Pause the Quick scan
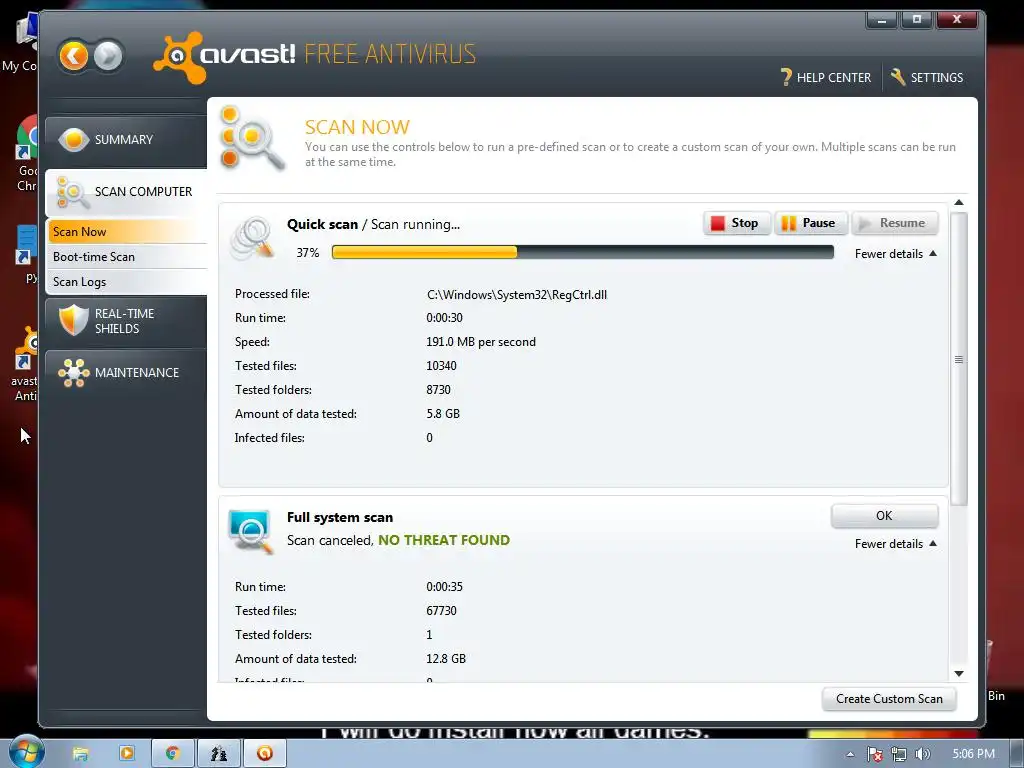Image resolution: width=1024 pixels, height=768 pixels. (x=810, y=223)
